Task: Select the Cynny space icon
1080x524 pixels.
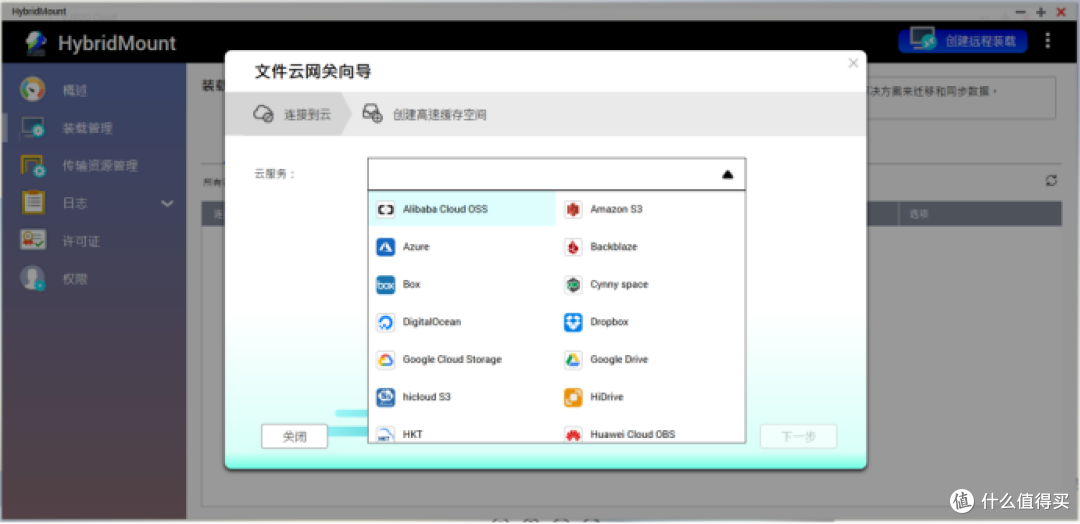Action: pos(573,284)
